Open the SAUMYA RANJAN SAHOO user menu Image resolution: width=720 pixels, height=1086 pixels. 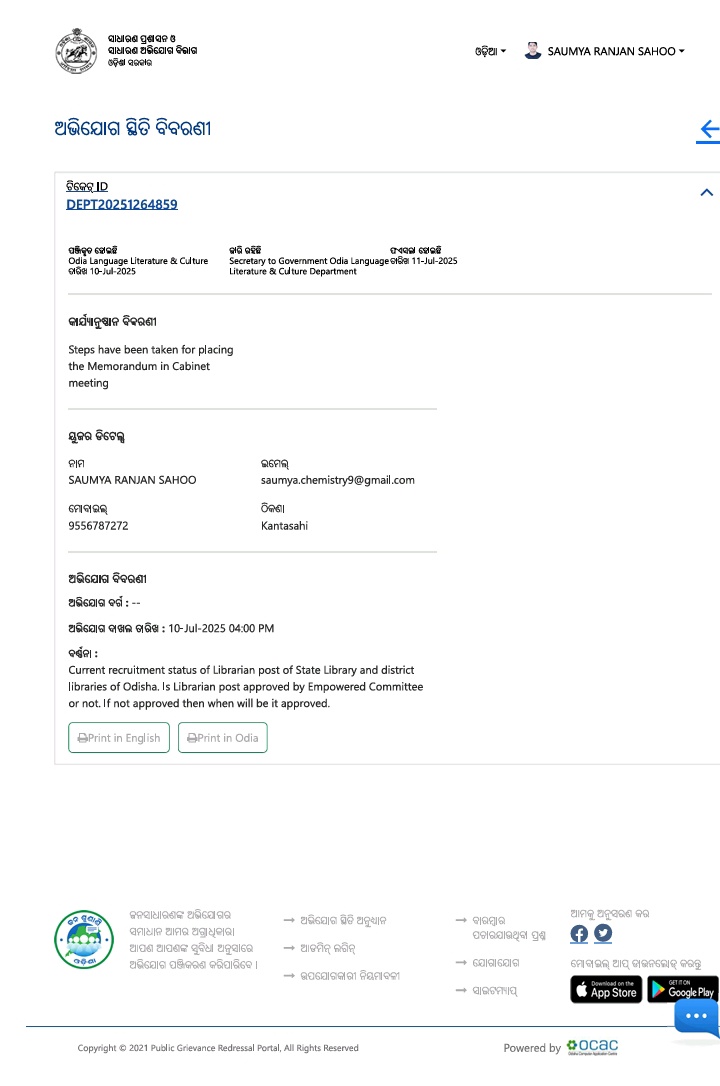[615, 51]
